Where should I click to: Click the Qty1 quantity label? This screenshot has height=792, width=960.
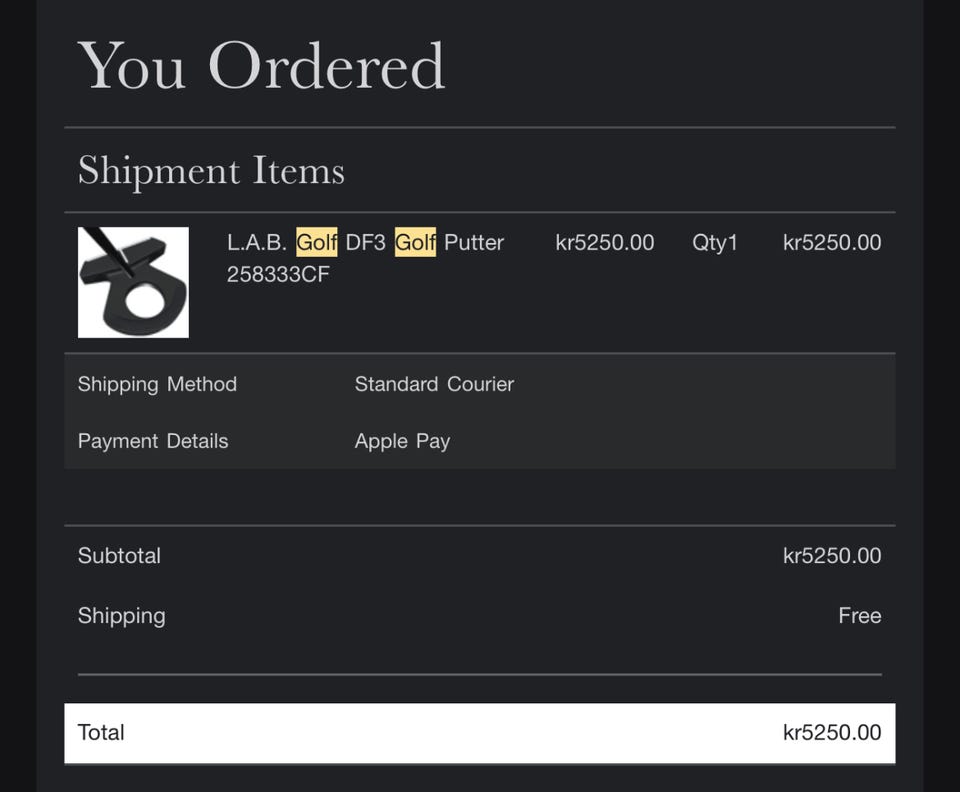pos(715,243)
